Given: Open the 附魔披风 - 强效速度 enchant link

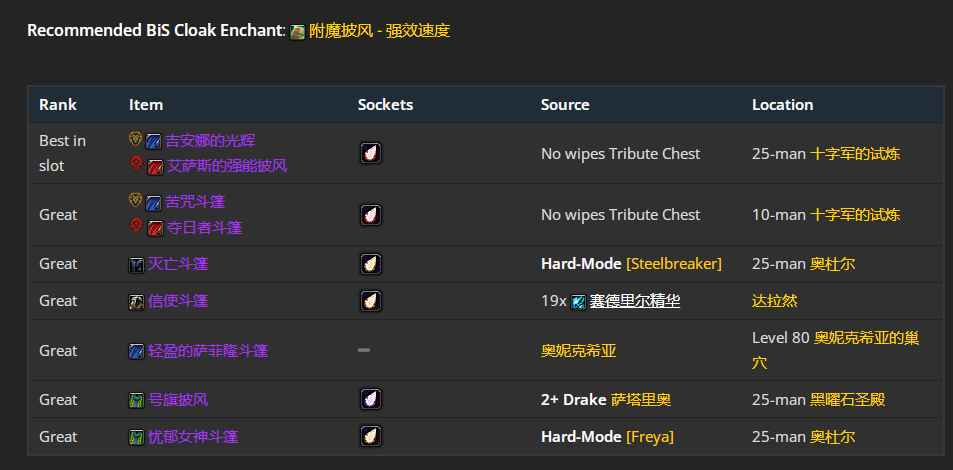Looking at the screenshot, I should click(x=380, y=31).
